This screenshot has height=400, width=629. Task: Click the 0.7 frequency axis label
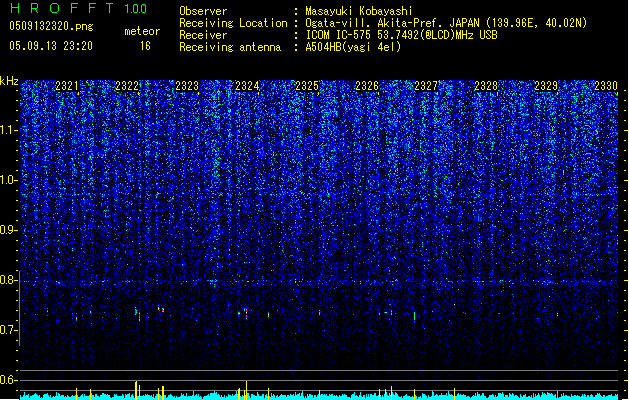point(9,330)
